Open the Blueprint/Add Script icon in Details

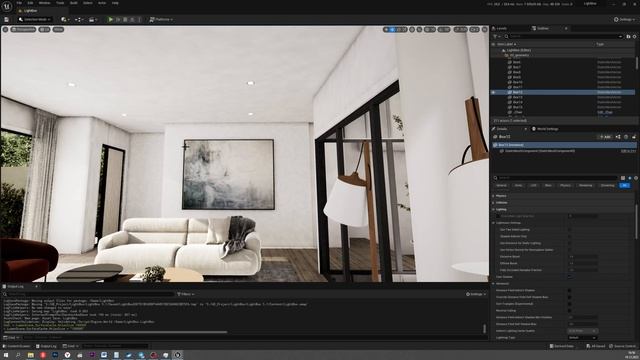coord(618,137)
